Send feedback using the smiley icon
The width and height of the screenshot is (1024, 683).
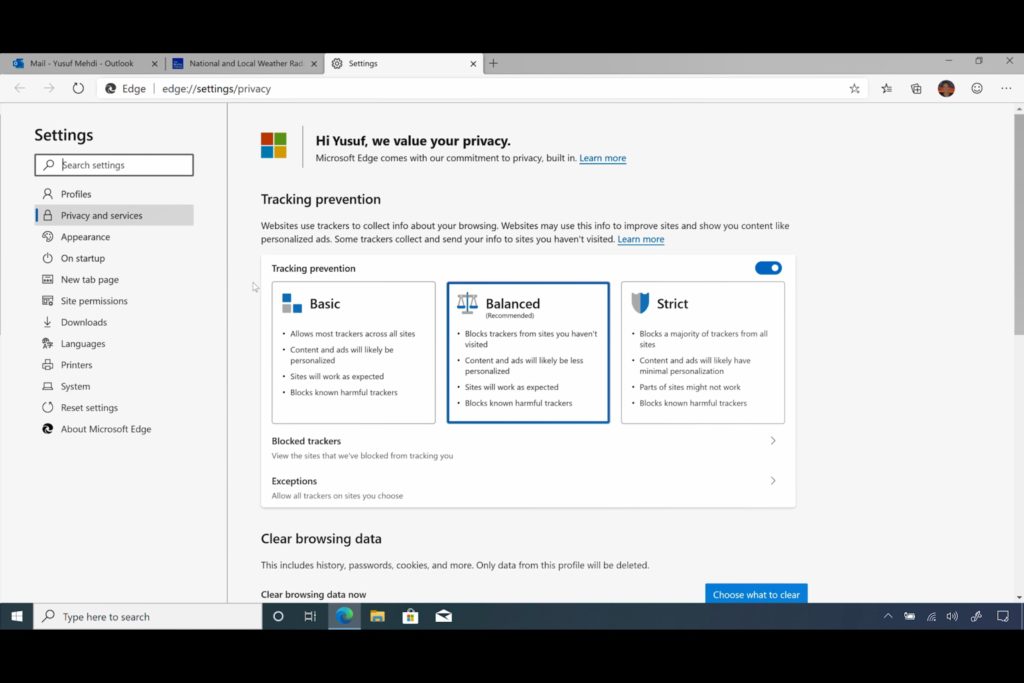point(976,88)
